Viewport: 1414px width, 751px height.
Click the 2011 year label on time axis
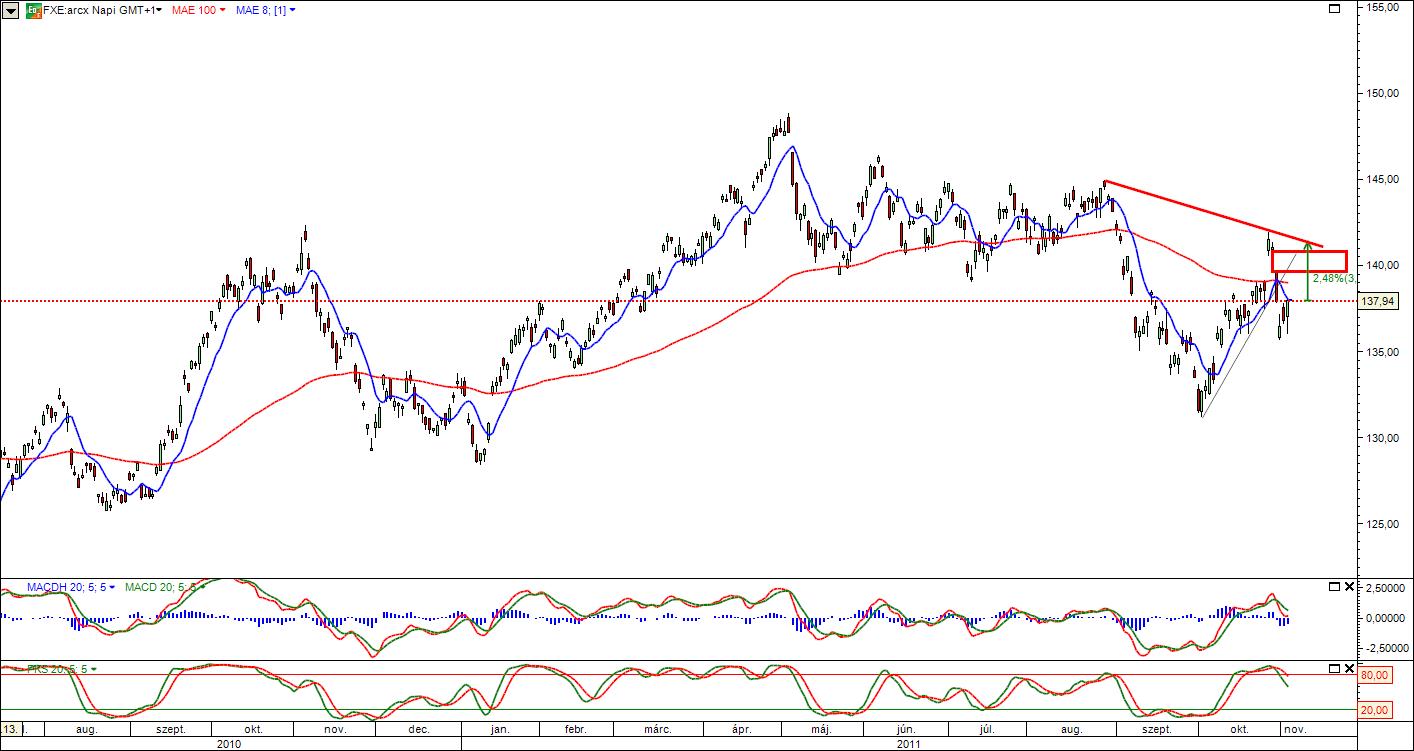[x=908, y=744]
